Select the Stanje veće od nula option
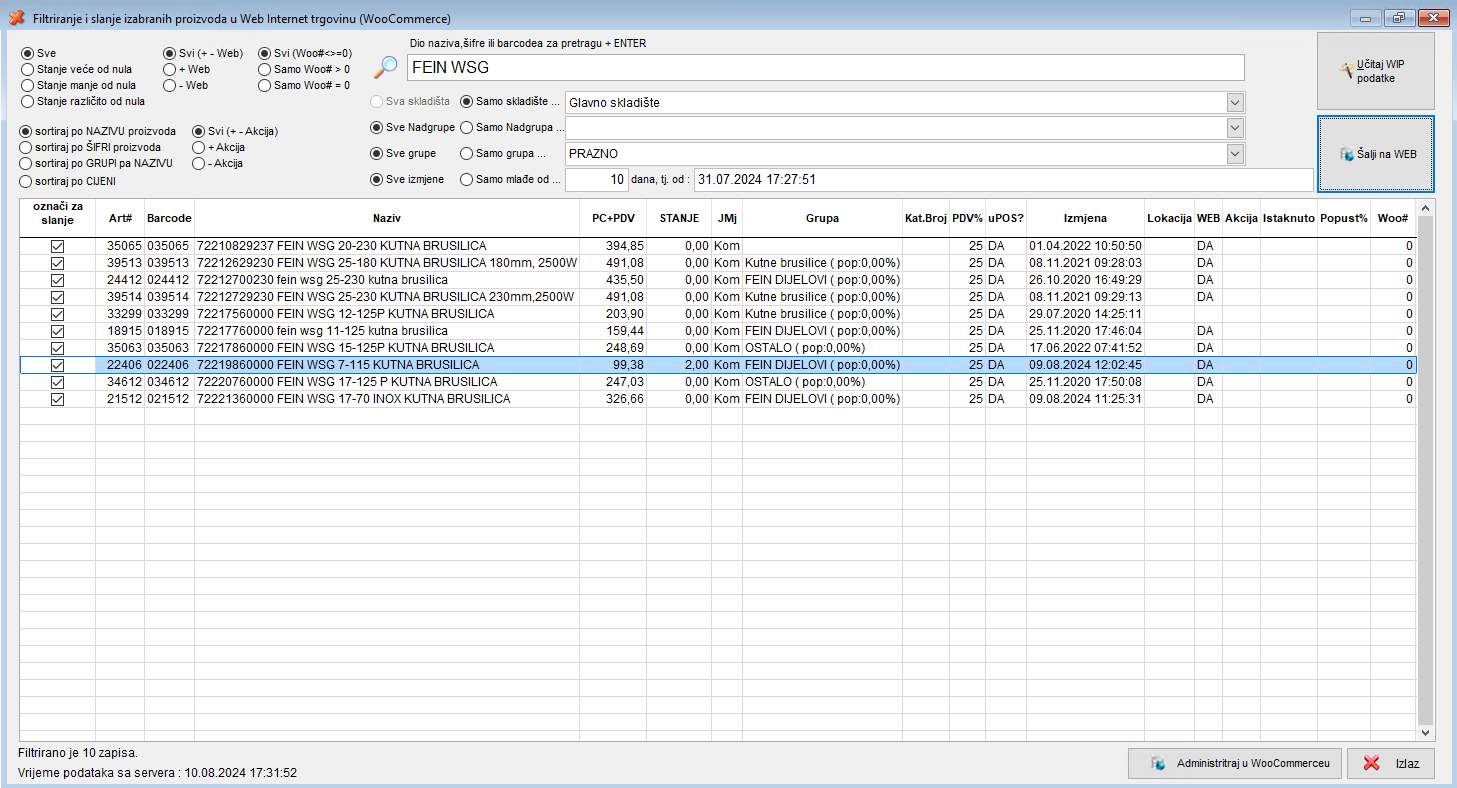The height and width of the screenshot is (788, 1457). tap(27, 70)
